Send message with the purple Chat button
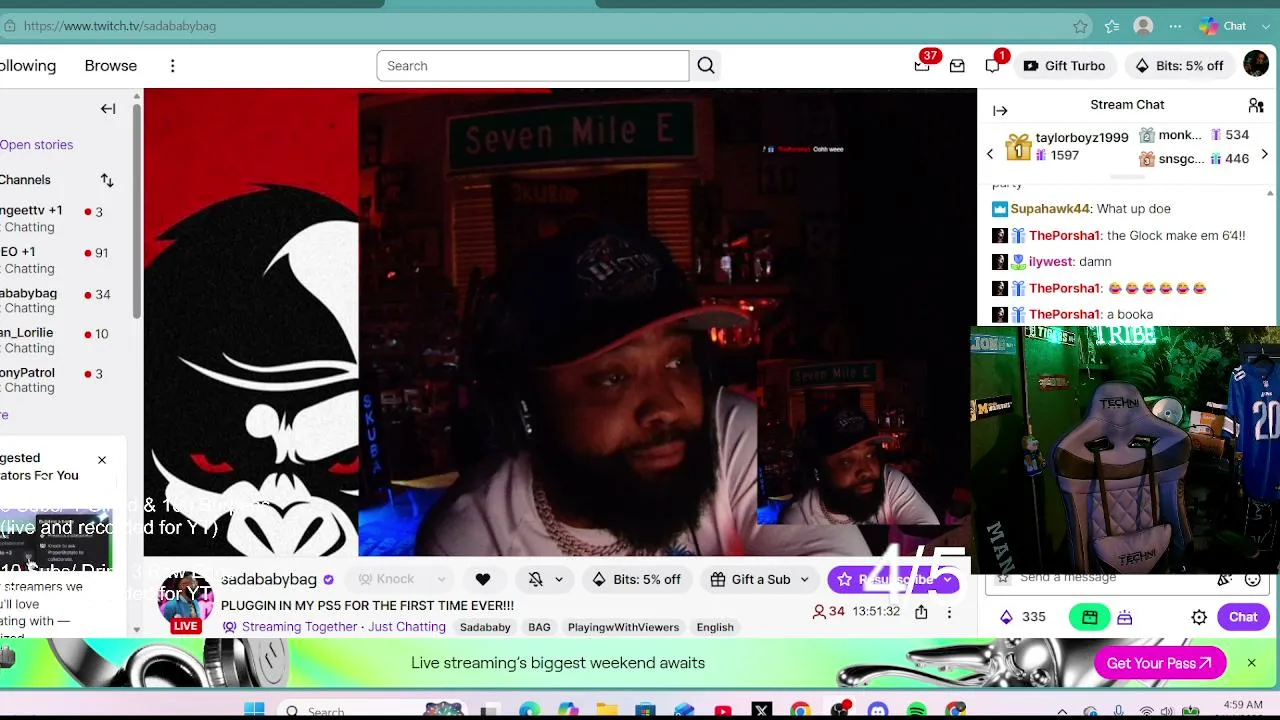 1243,617
